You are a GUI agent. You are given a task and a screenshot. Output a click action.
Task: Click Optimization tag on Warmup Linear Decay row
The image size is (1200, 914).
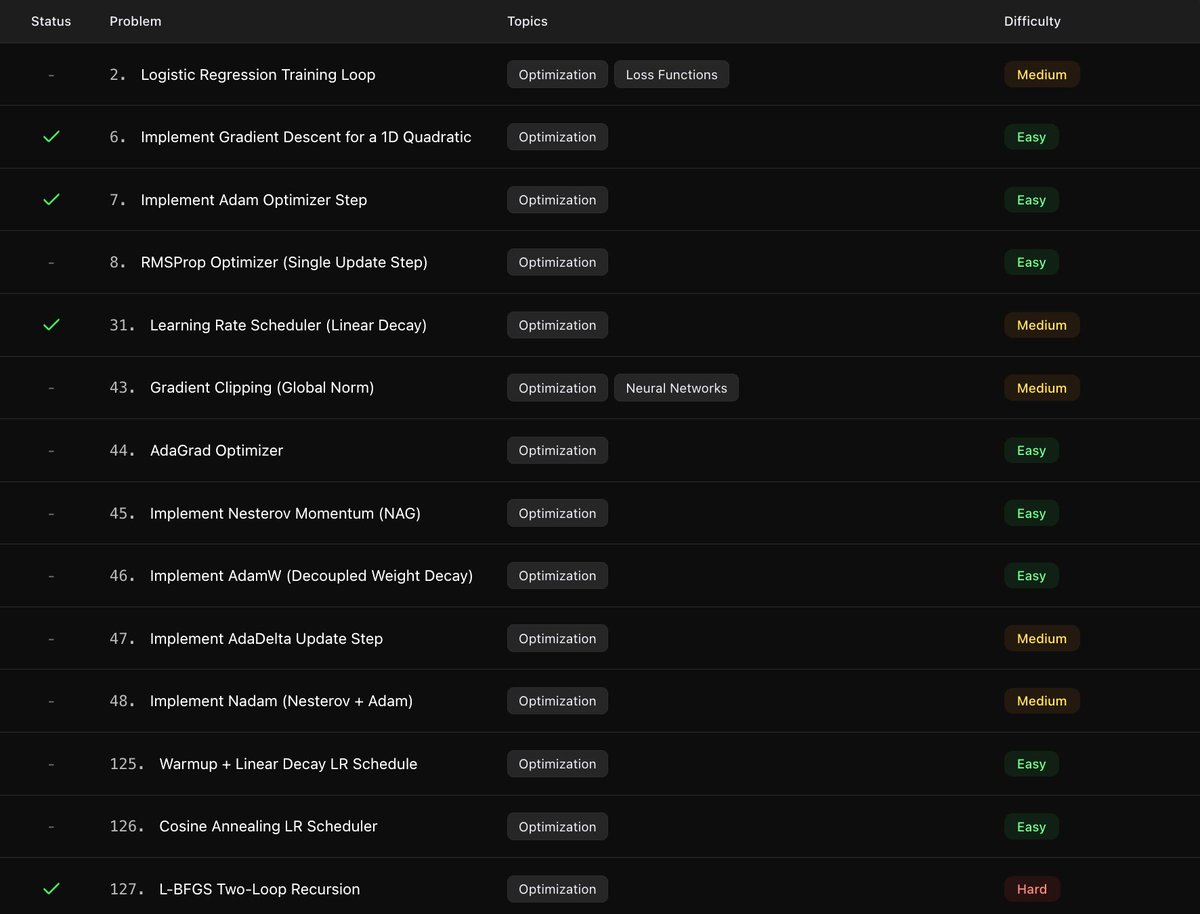[557, 764]
